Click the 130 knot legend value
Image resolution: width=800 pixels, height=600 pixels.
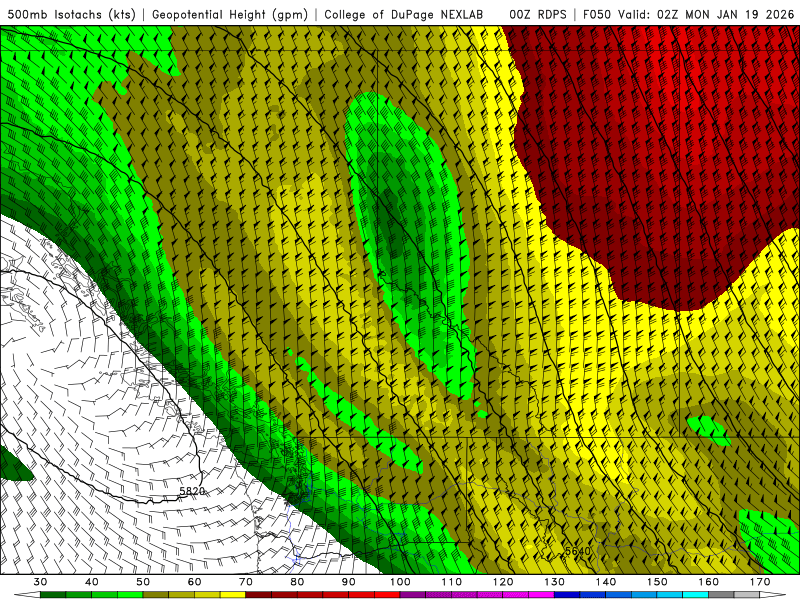coord(555,582)
